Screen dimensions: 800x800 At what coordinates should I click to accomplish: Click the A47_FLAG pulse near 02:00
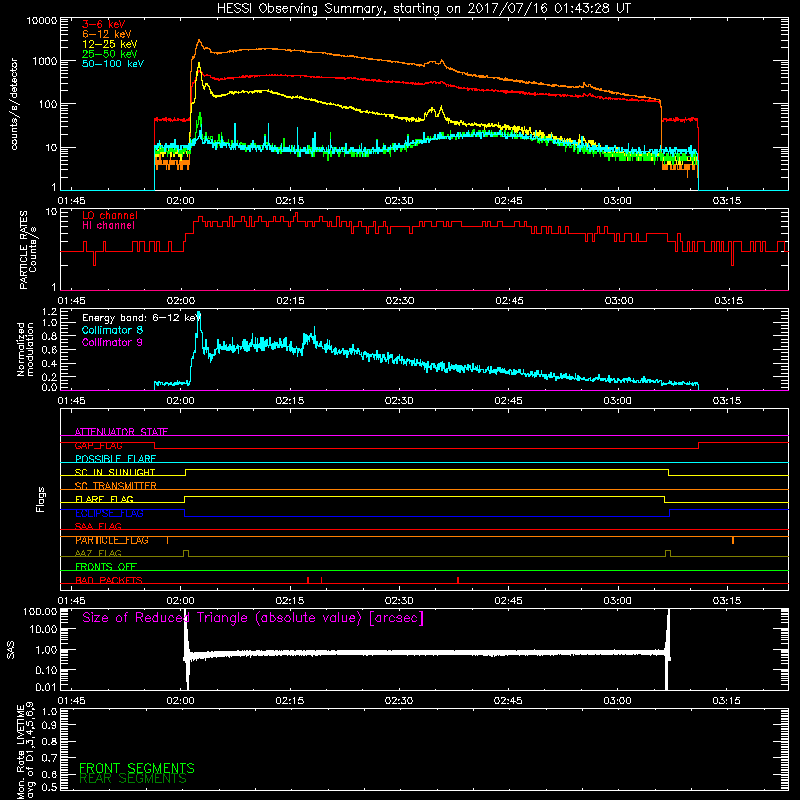186,554
